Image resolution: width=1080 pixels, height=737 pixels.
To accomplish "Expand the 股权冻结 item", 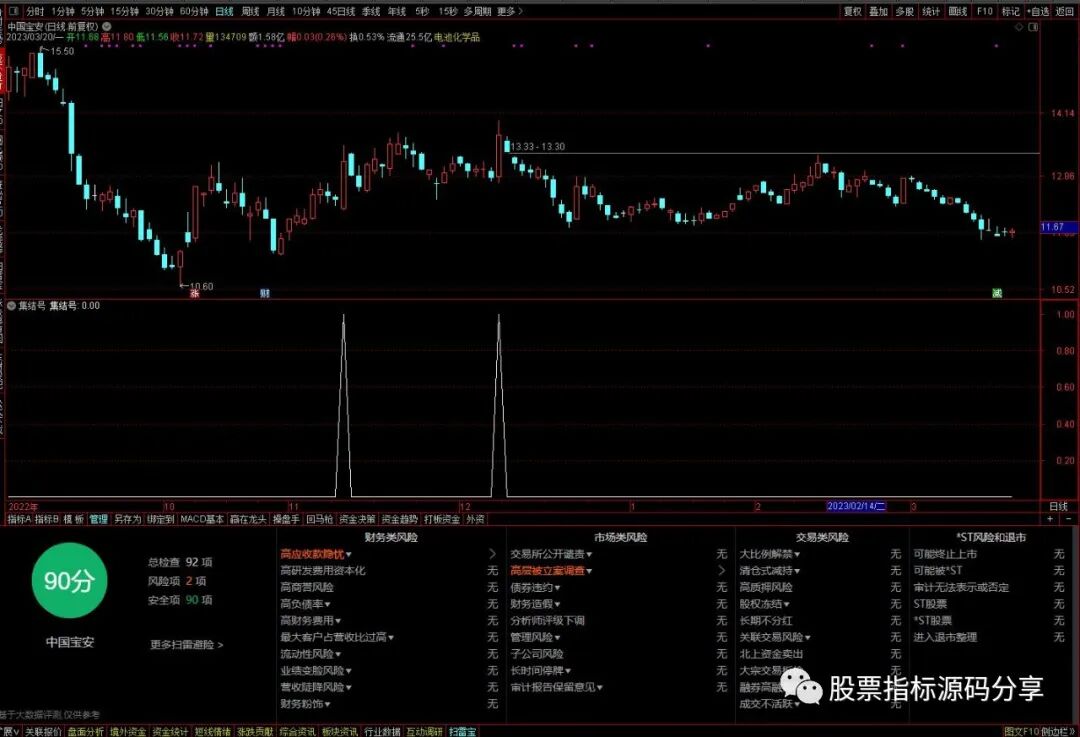I will point(765,604).
